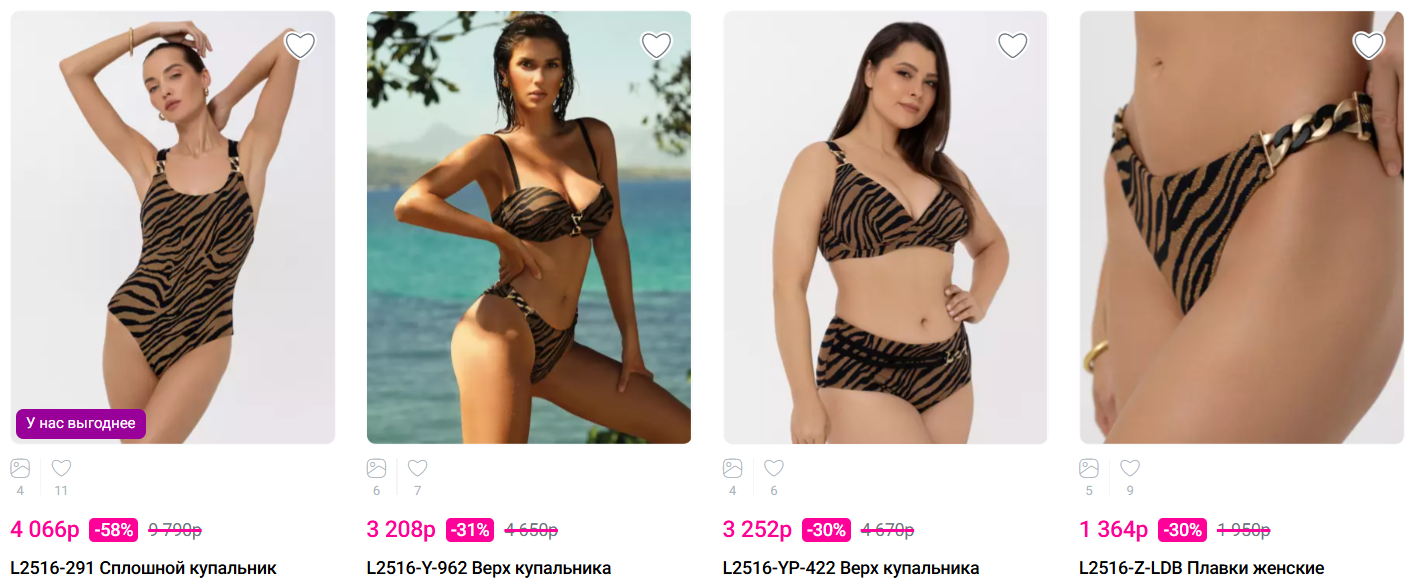The width and height of the screenshot is (1420, 582).
Task: Click likes heart icon showing 6
Action: coord(774,468)
